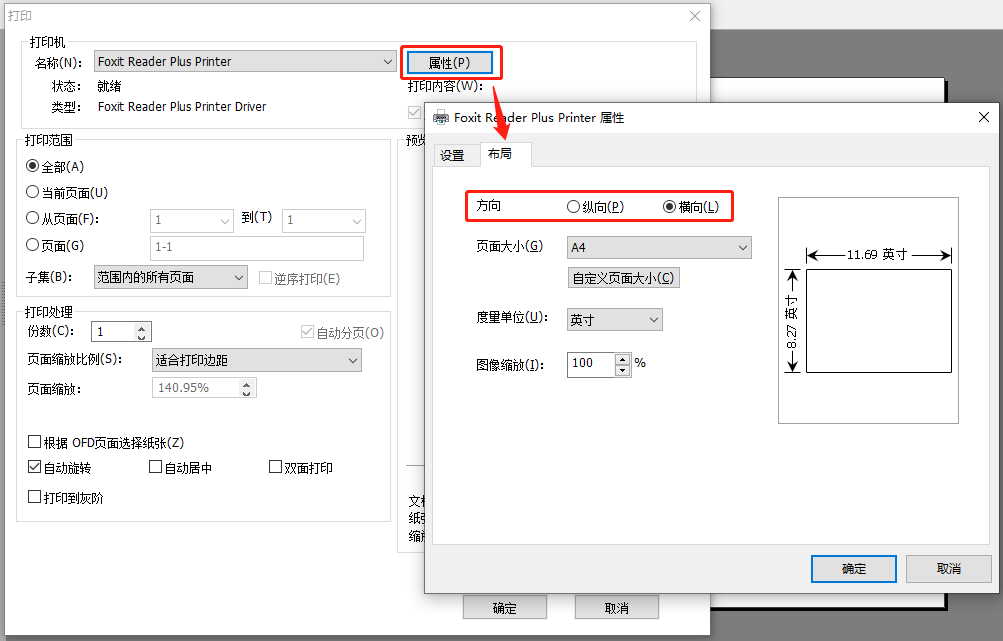The height and width of the screenshot is (641, 1003).
Task: Enable the 双面打印 duplex checkbox
Action: (x=276, y=467)
